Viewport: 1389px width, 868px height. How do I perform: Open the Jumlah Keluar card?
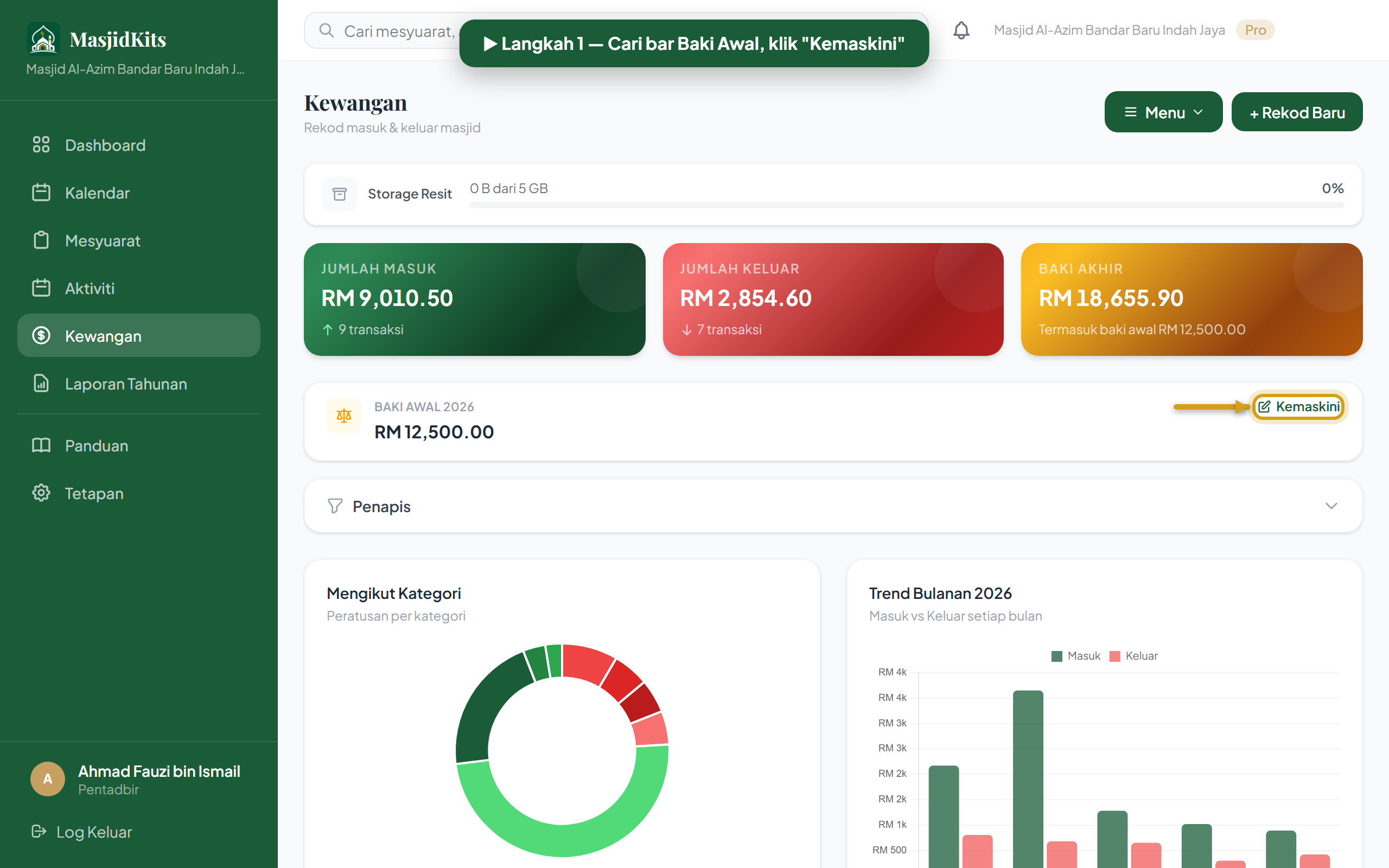pos(833,299)
